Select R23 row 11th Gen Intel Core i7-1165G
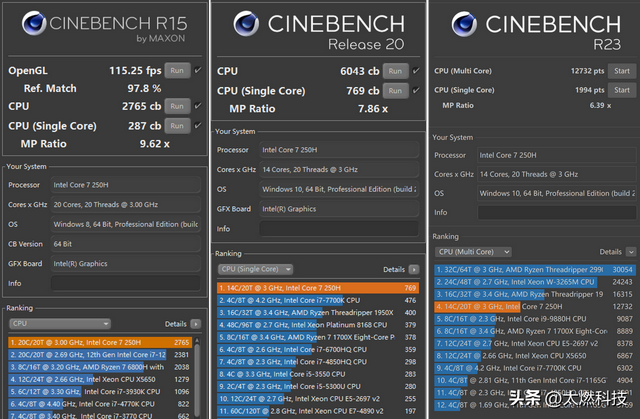The image size is (640, 419). pyautogui.click(x=535, y=380)
